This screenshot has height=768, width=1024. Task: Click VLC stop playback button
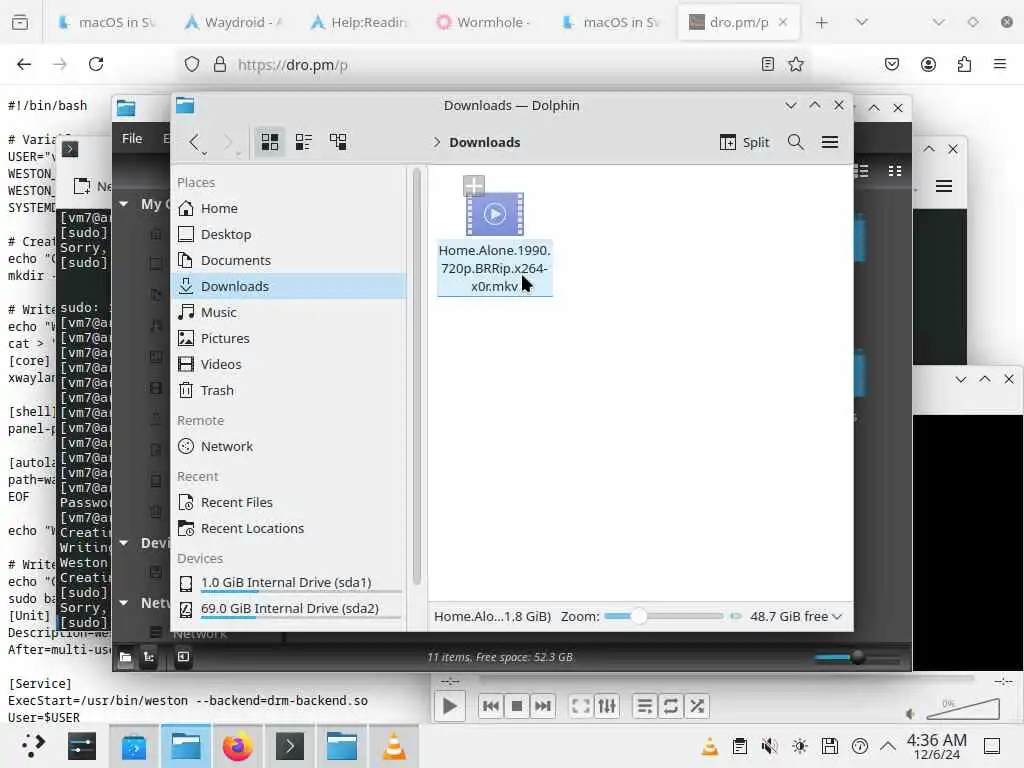(517, 706)
